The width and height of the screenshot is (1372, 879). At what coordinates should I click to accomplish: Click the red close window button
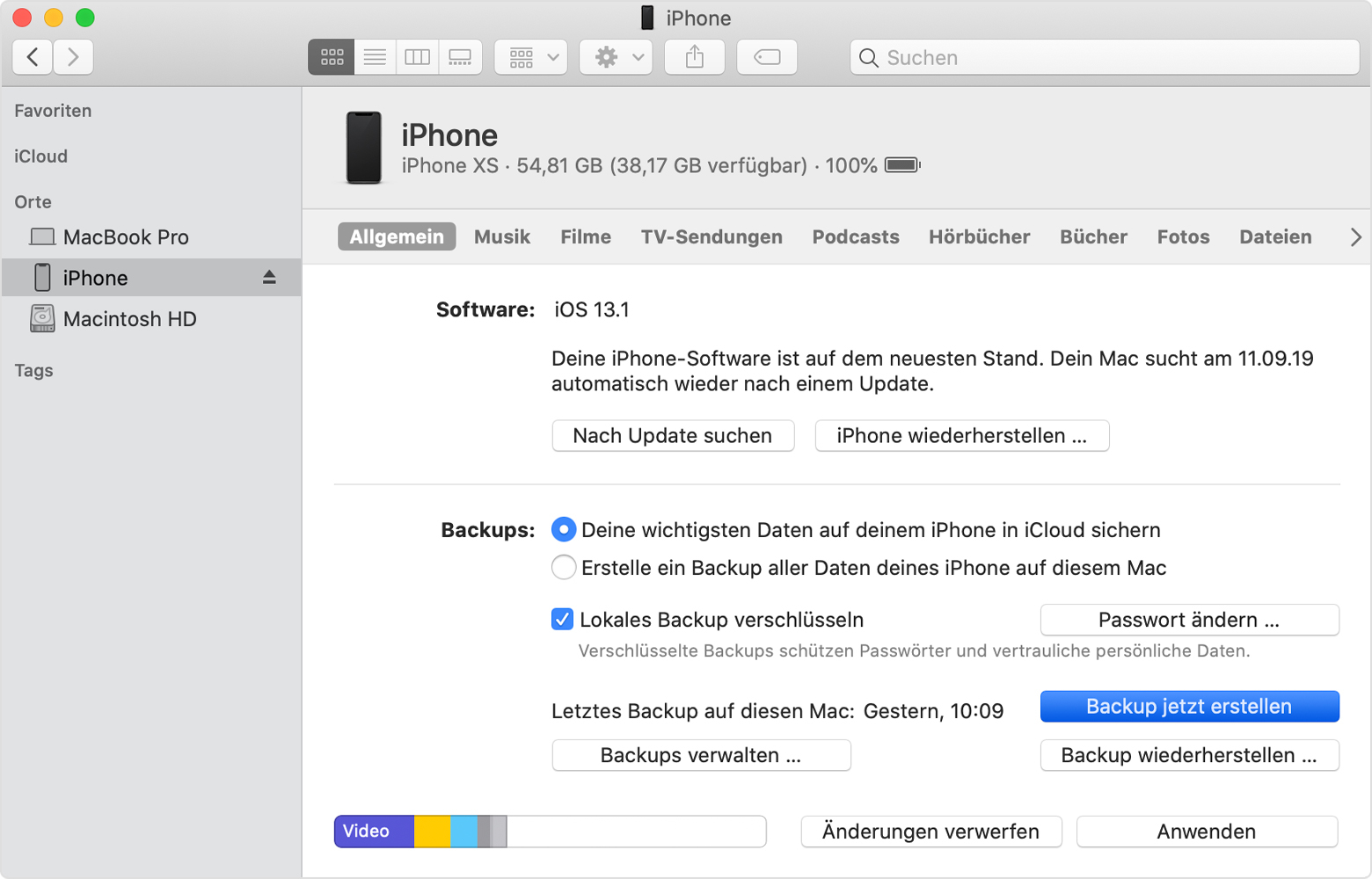(22, 18)
